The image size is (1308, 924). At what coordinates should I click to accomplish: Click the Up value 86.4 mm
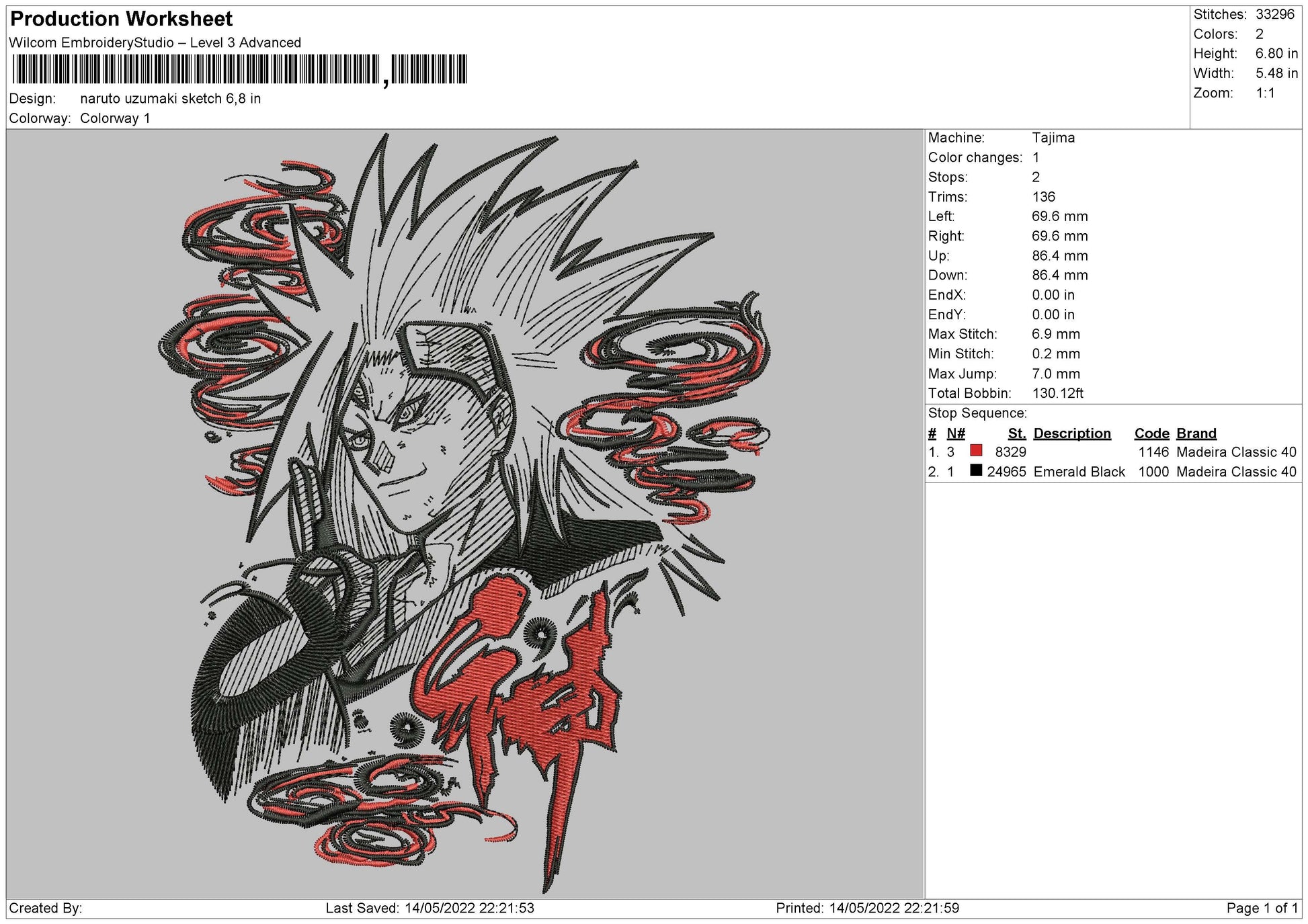click(1059, 255)
